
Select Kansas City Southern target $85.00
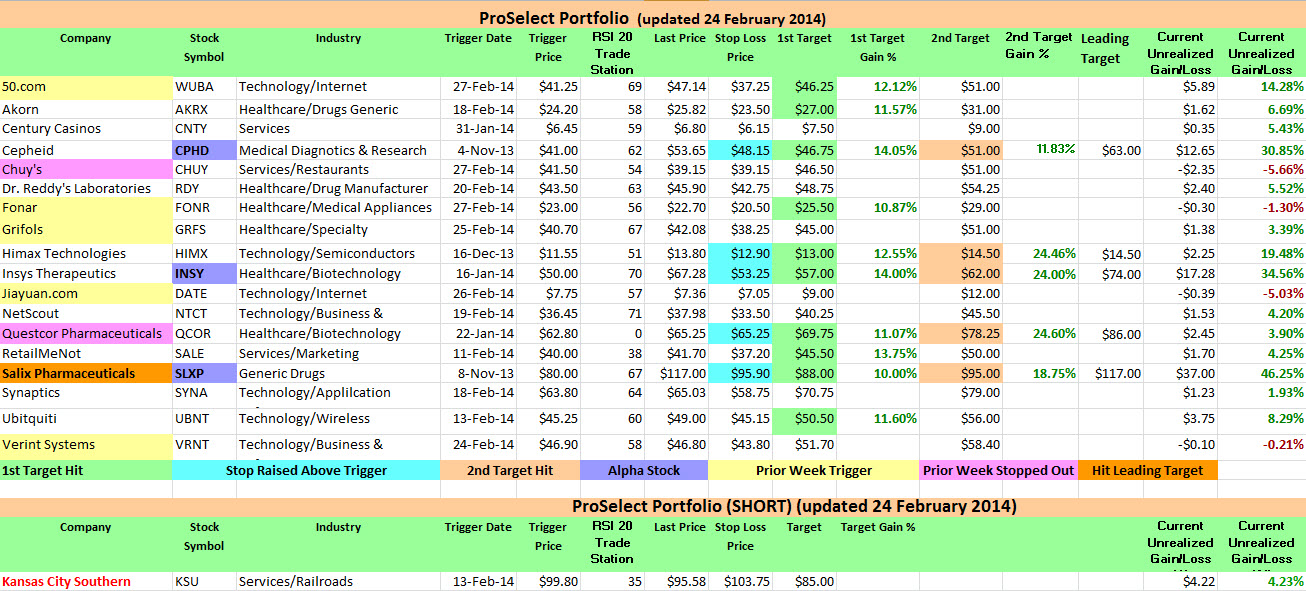pyautogui.click(x=805, y=581)
